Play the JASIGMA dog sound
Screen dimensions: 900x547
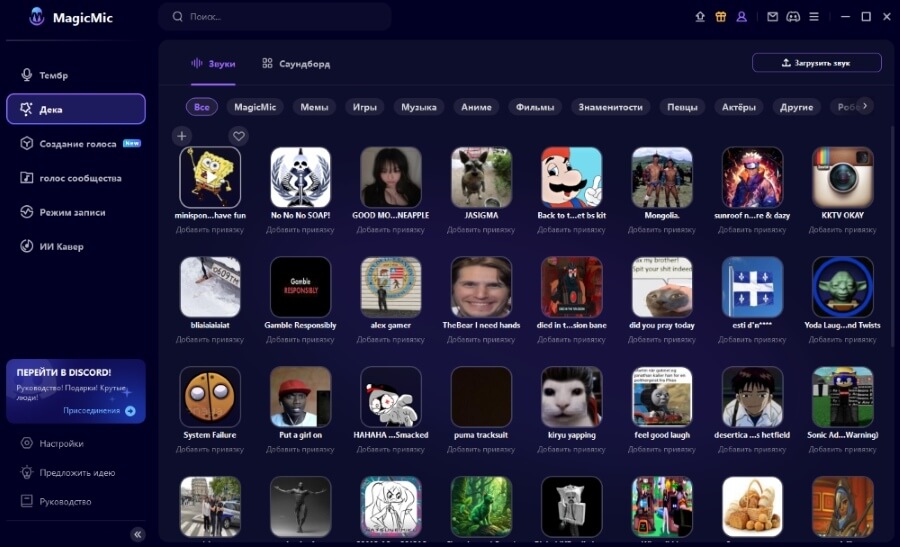pos(481,177)
